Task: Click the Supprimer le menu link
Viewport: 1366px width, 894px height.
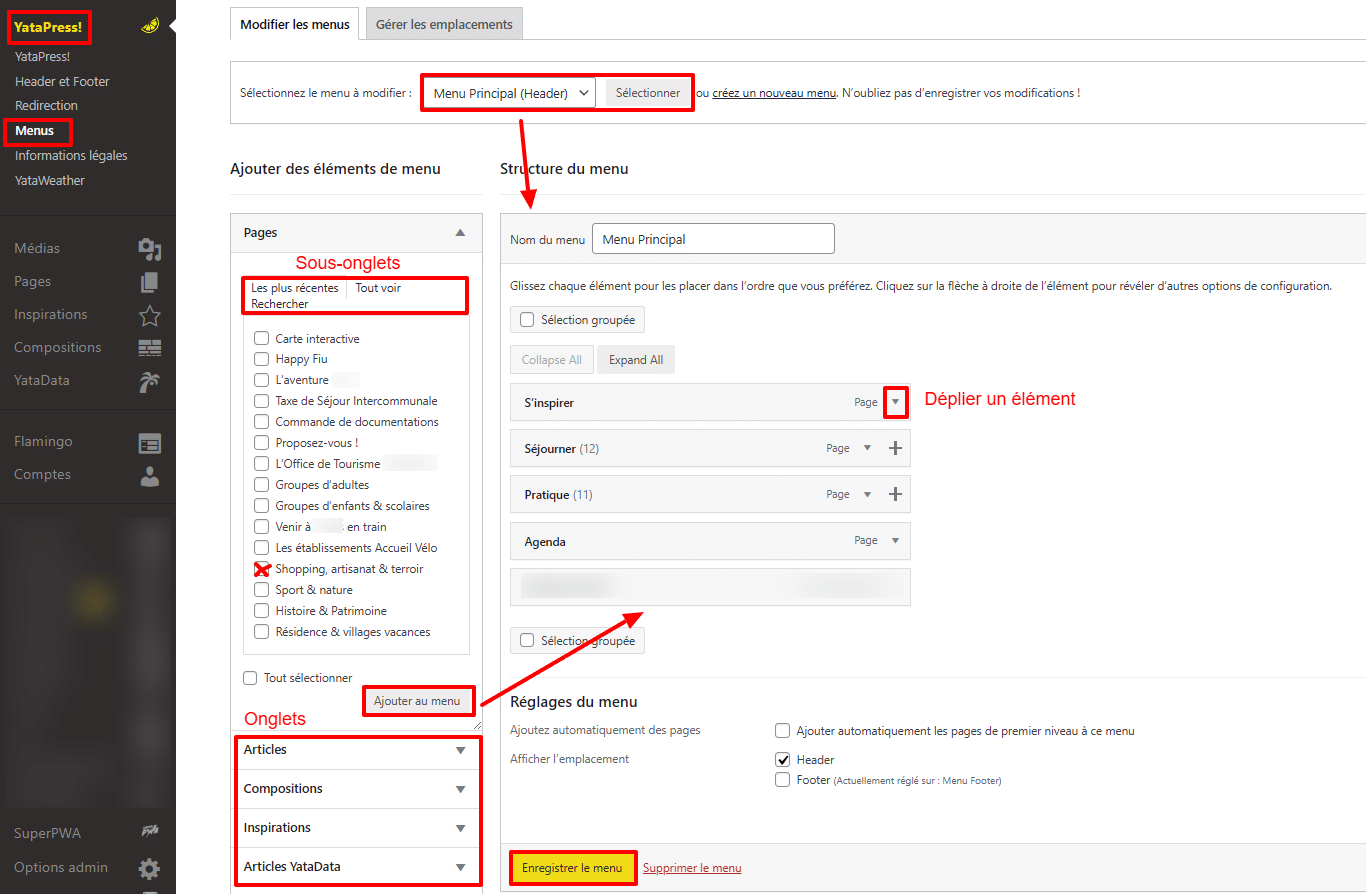Action: tap(692, 868)
